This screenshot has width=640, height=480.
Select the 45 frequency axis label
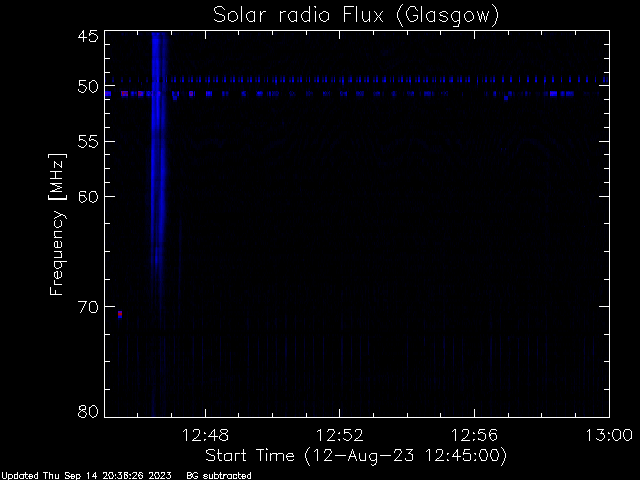[88, 36]
